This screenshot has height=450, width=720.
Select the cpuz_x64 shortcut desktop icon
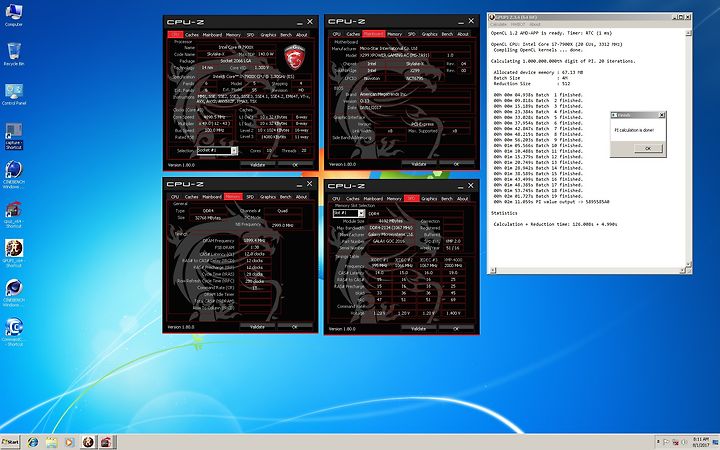(x=13, y=215)
